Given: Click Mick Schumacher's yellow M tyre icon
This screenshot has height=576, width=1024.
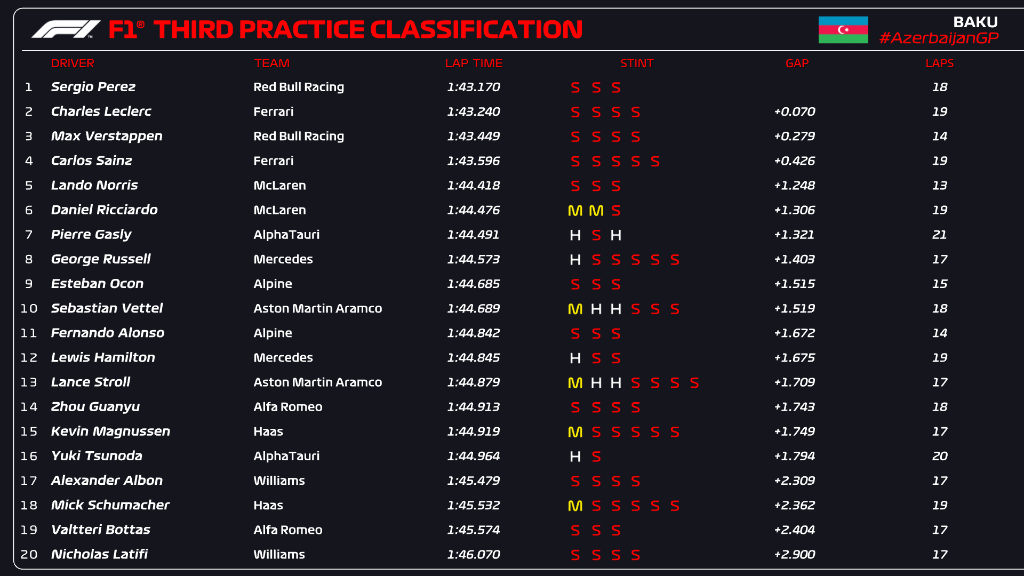Looking at the screenshot, I should pyautogui.click(x=574, y=506).
